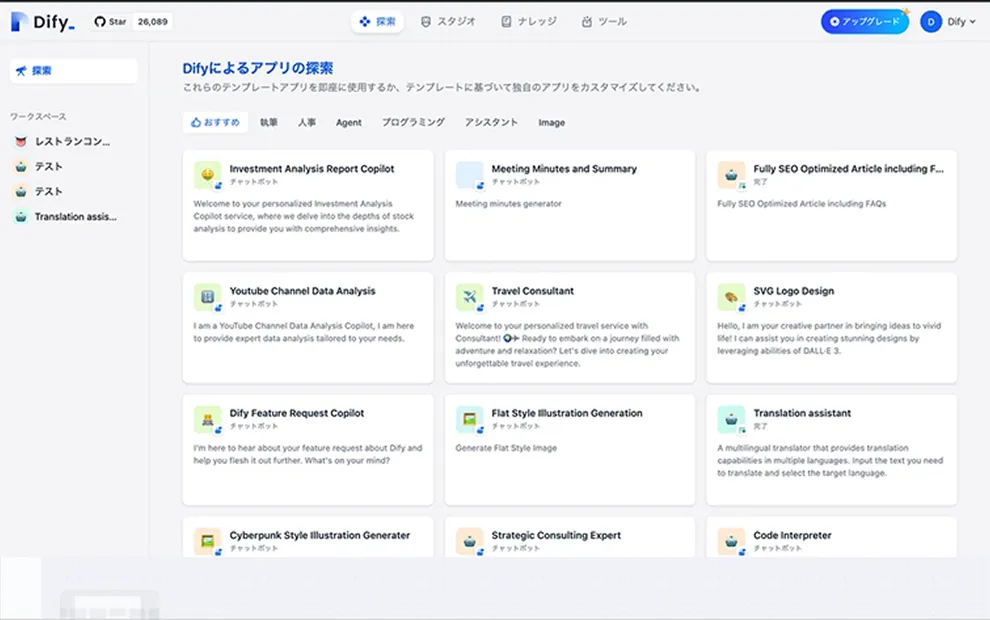Screen dimensions: 990x620
Task: Open the ナレッジ tab
Action: coord(527,21)
